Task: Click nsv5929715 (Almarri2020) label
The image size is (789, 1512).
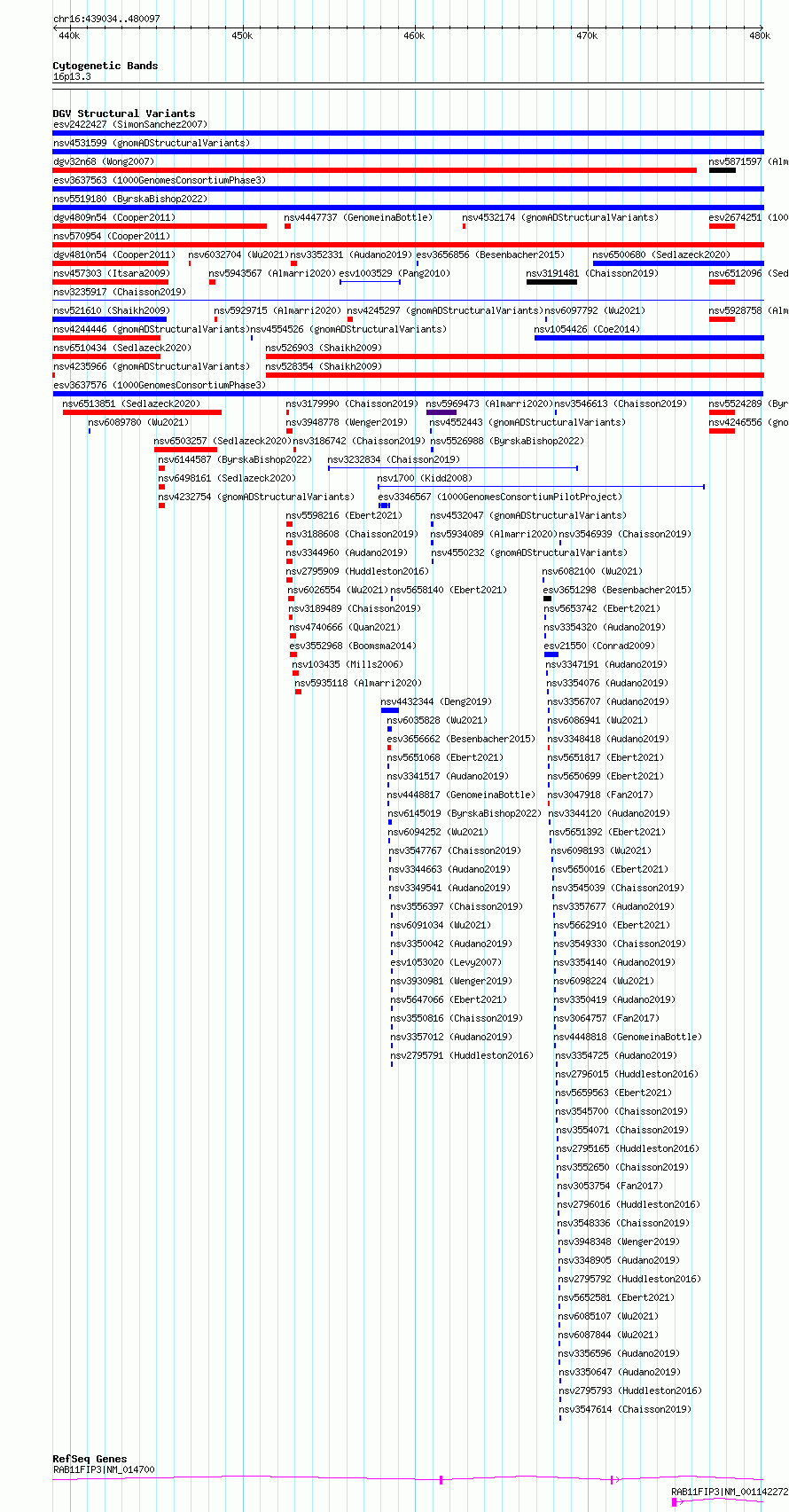Action: pyautogui.click(x=277, y=311)
